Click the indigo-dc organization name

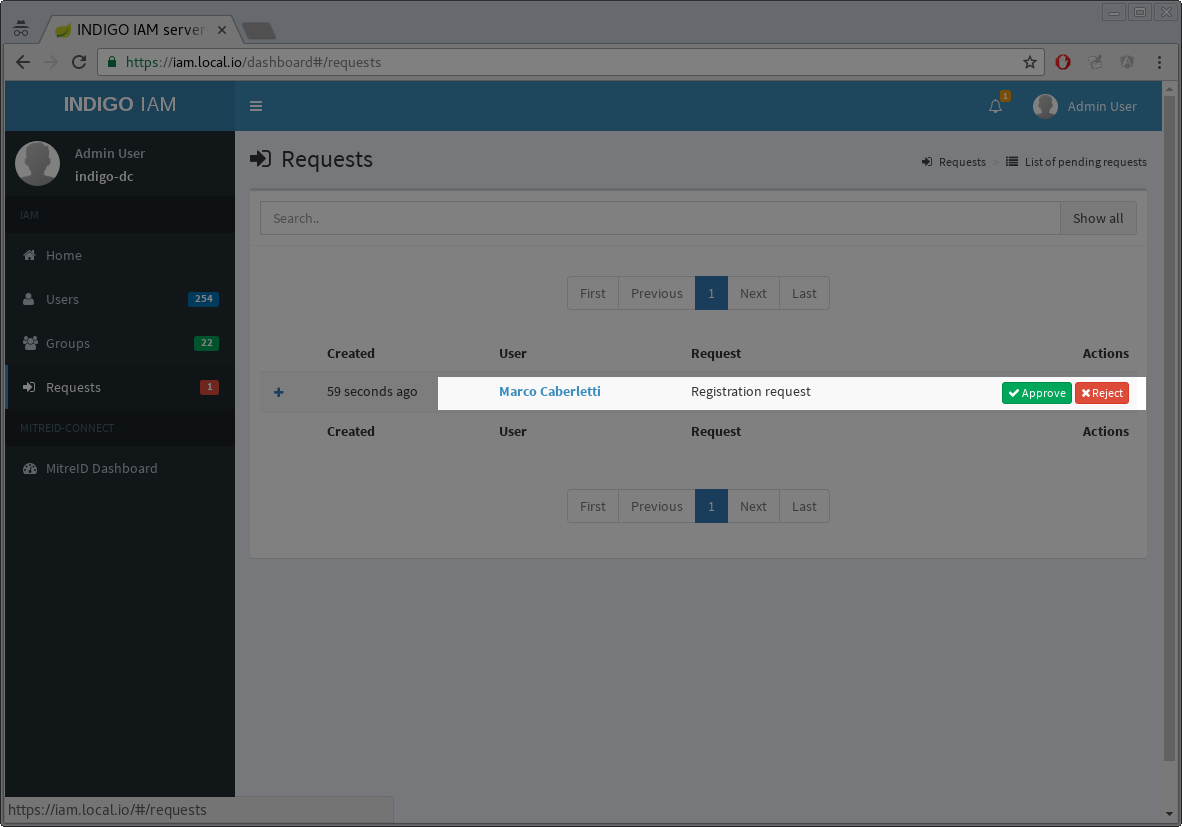[x=104, y=176]
